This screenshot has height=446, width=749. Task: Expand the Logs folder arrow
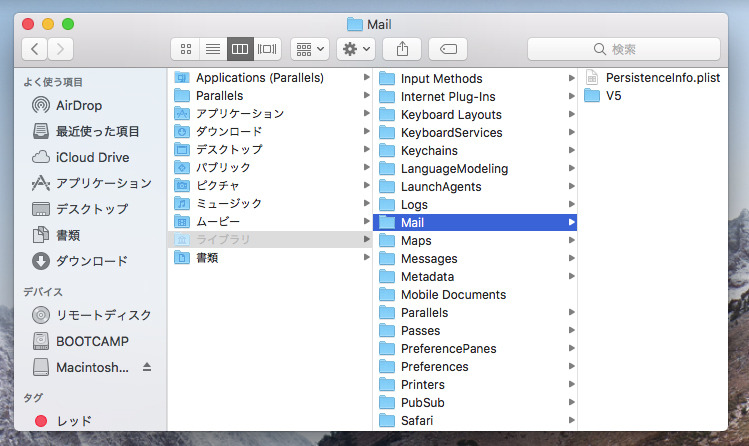(571, 204)
